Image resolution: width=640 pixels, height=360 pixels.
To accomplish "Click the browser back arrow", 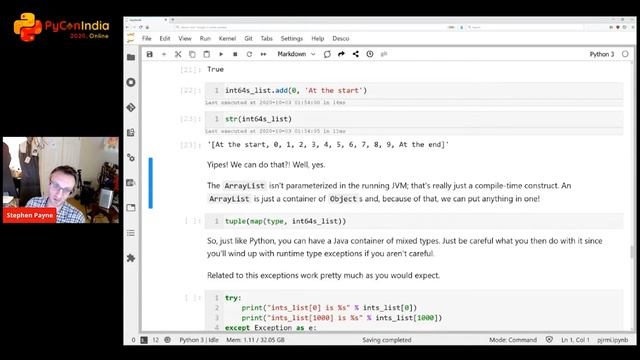I will coord(127,27).
